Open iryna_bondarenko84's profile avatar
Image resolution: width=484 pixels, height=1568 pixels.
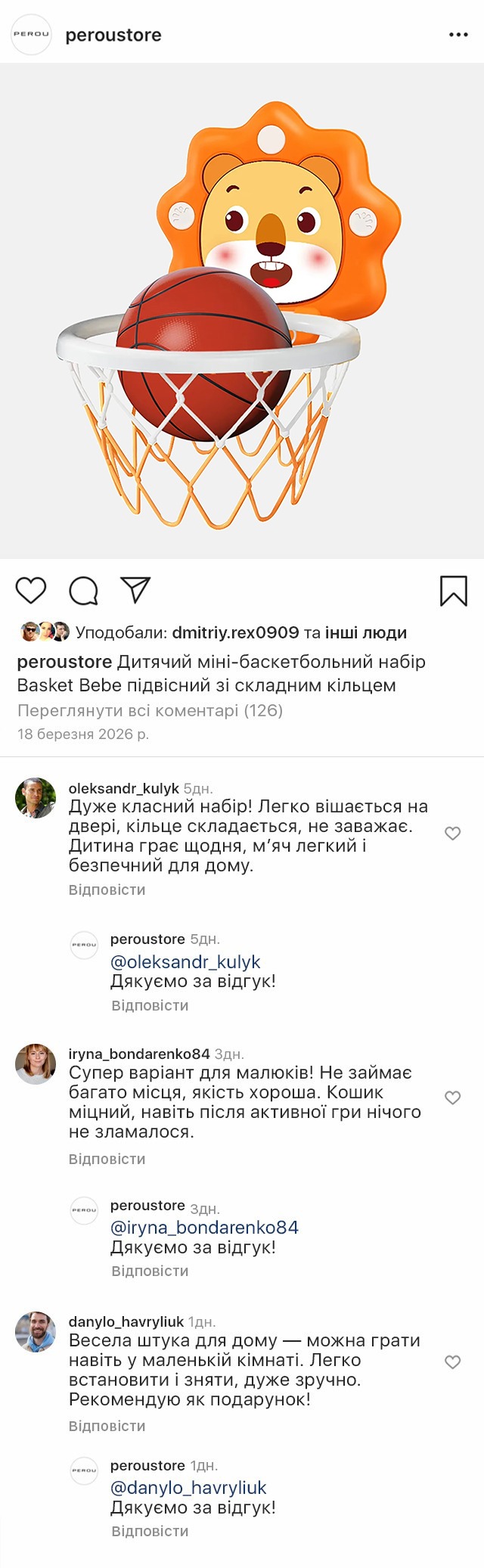point(36,1063)
